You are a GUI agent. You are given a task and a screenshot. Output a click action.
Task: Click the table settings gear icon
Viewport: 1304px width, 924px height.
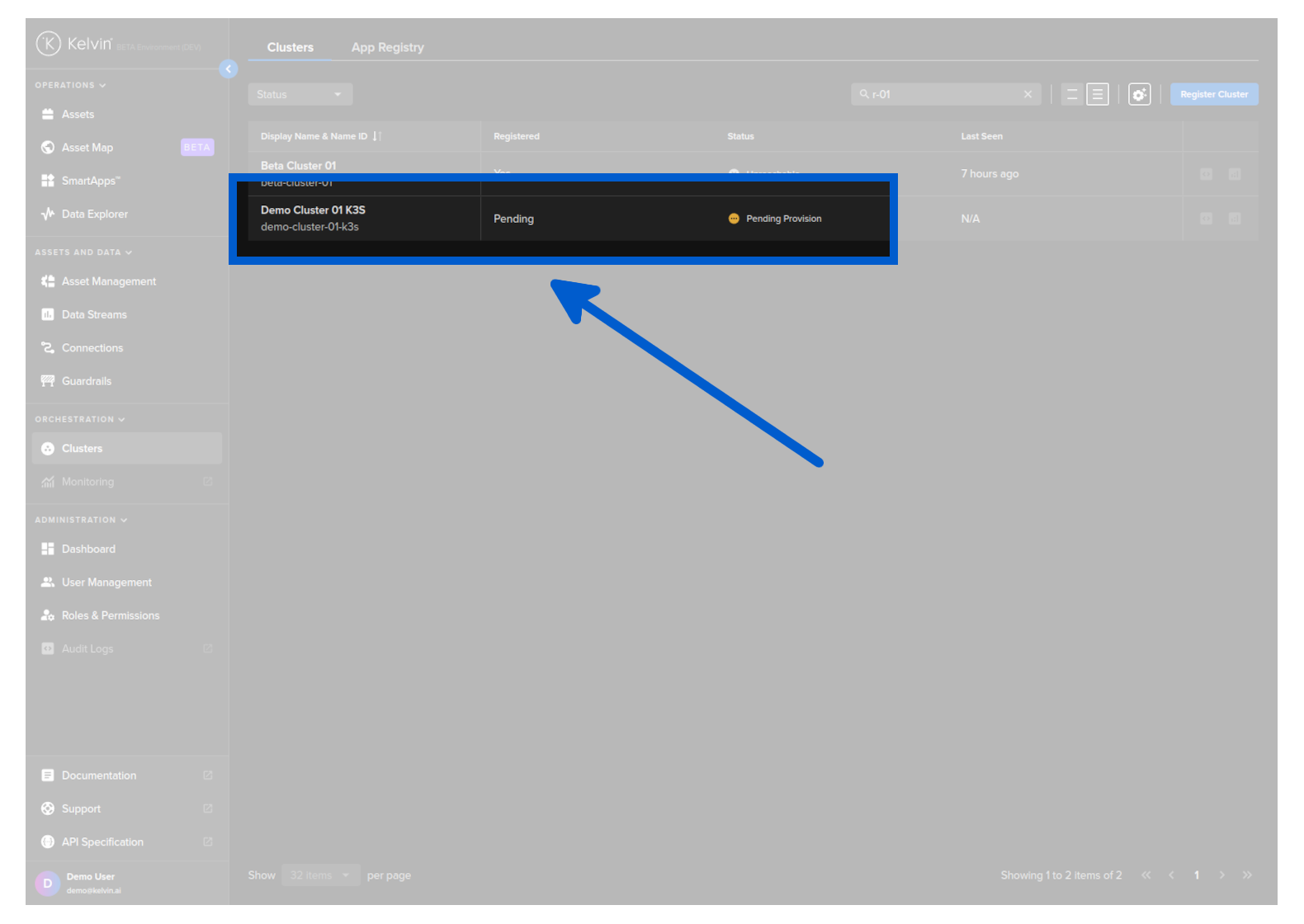click(1139, 95)
